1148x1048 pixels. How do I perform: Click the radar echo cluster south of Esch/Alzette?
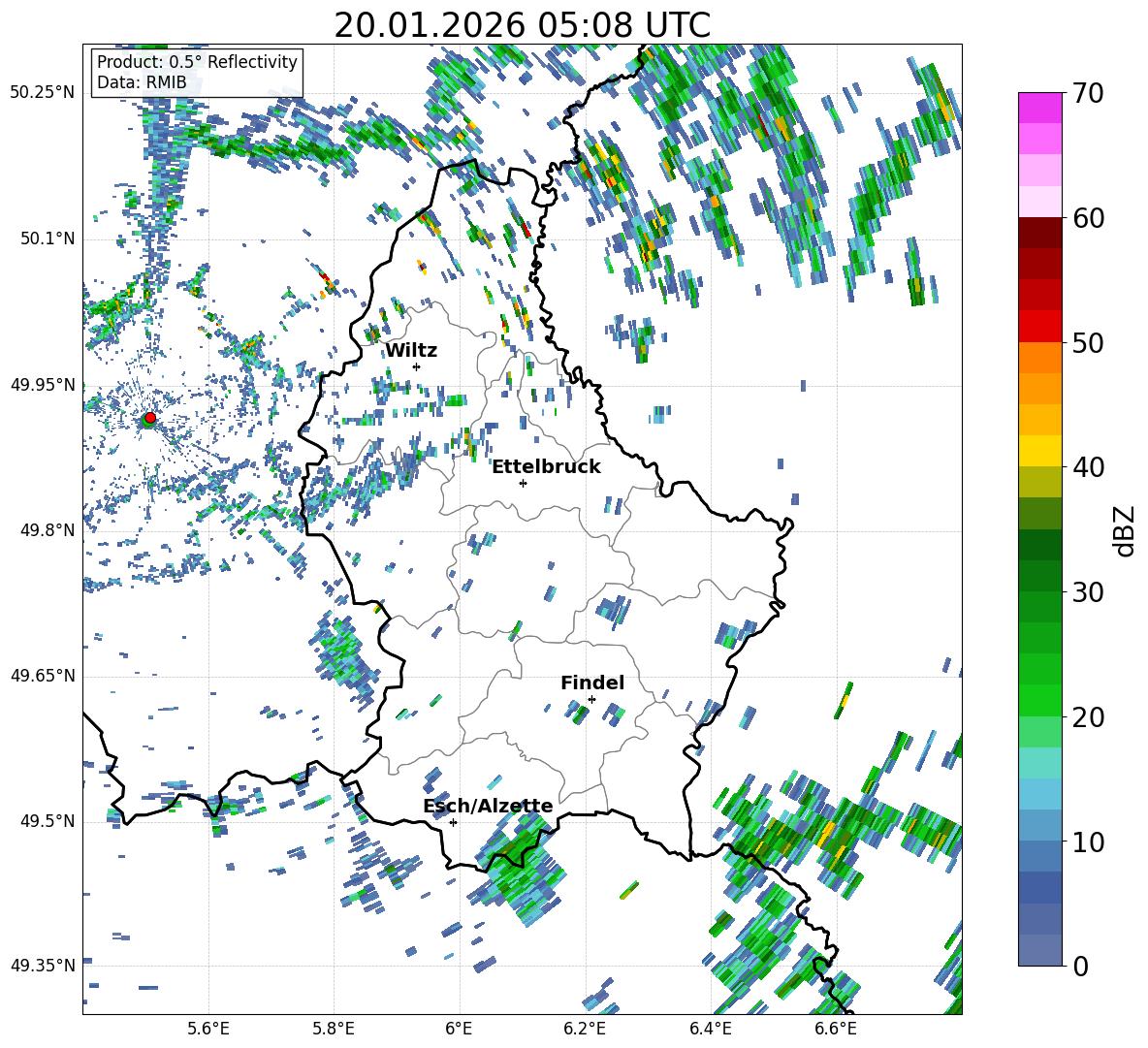click(519, 868)
